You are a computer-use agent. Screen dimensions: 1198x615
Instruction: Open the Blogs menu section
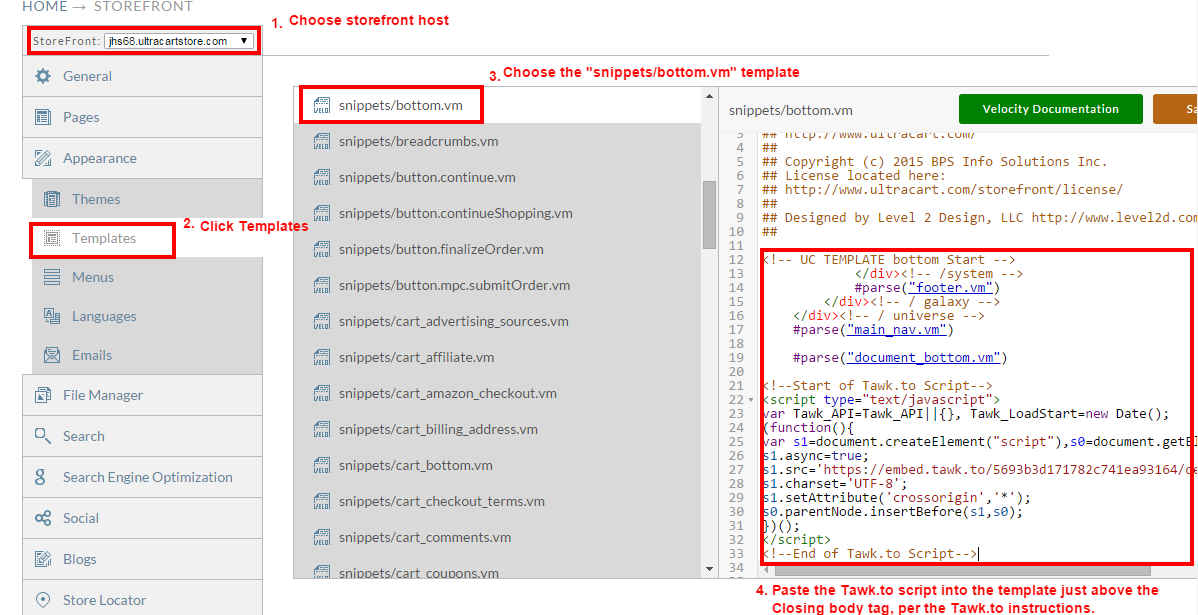click(142, 559)
